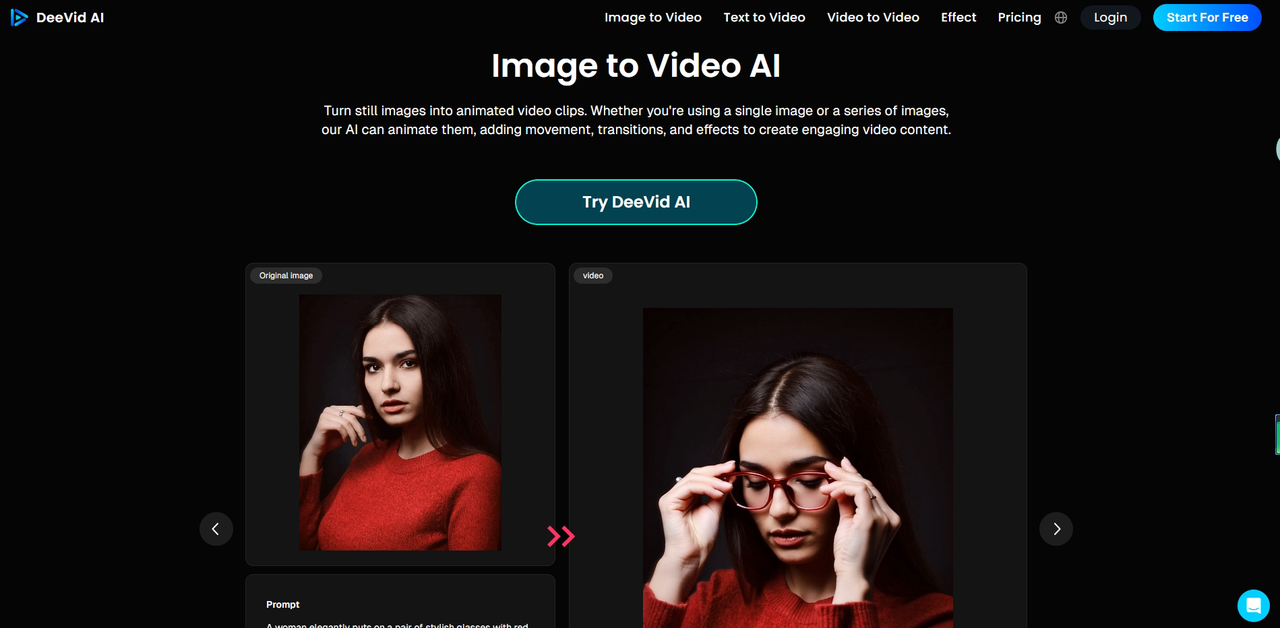
Task: Go to next example slide
Action: pyautogui.click(x=1056, y=529)
